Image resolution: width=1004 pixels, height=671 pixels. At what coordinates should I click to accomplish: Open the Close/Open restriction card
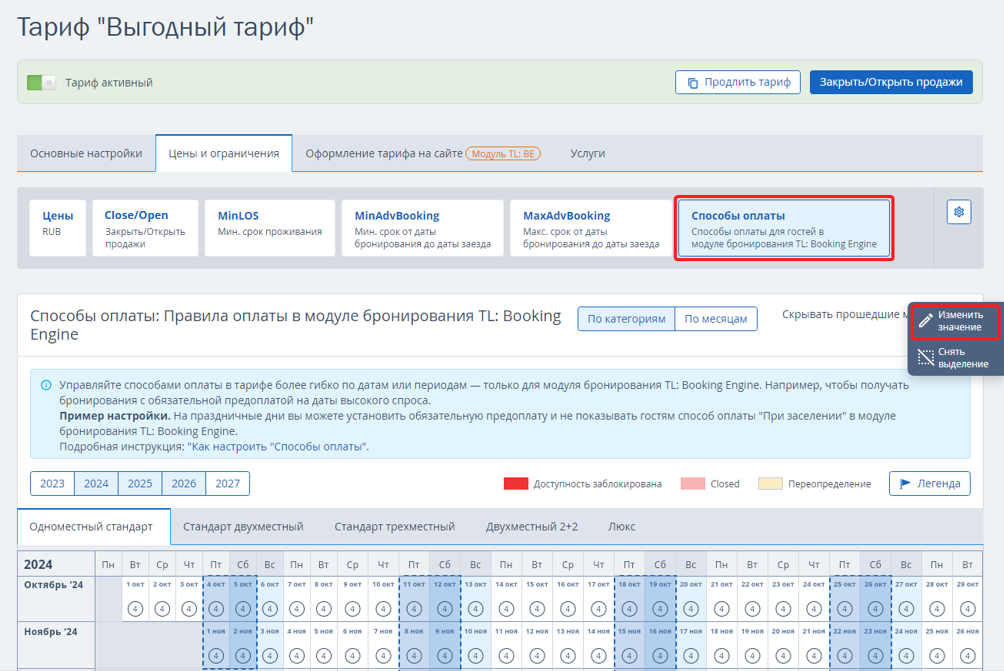point(145,228)
